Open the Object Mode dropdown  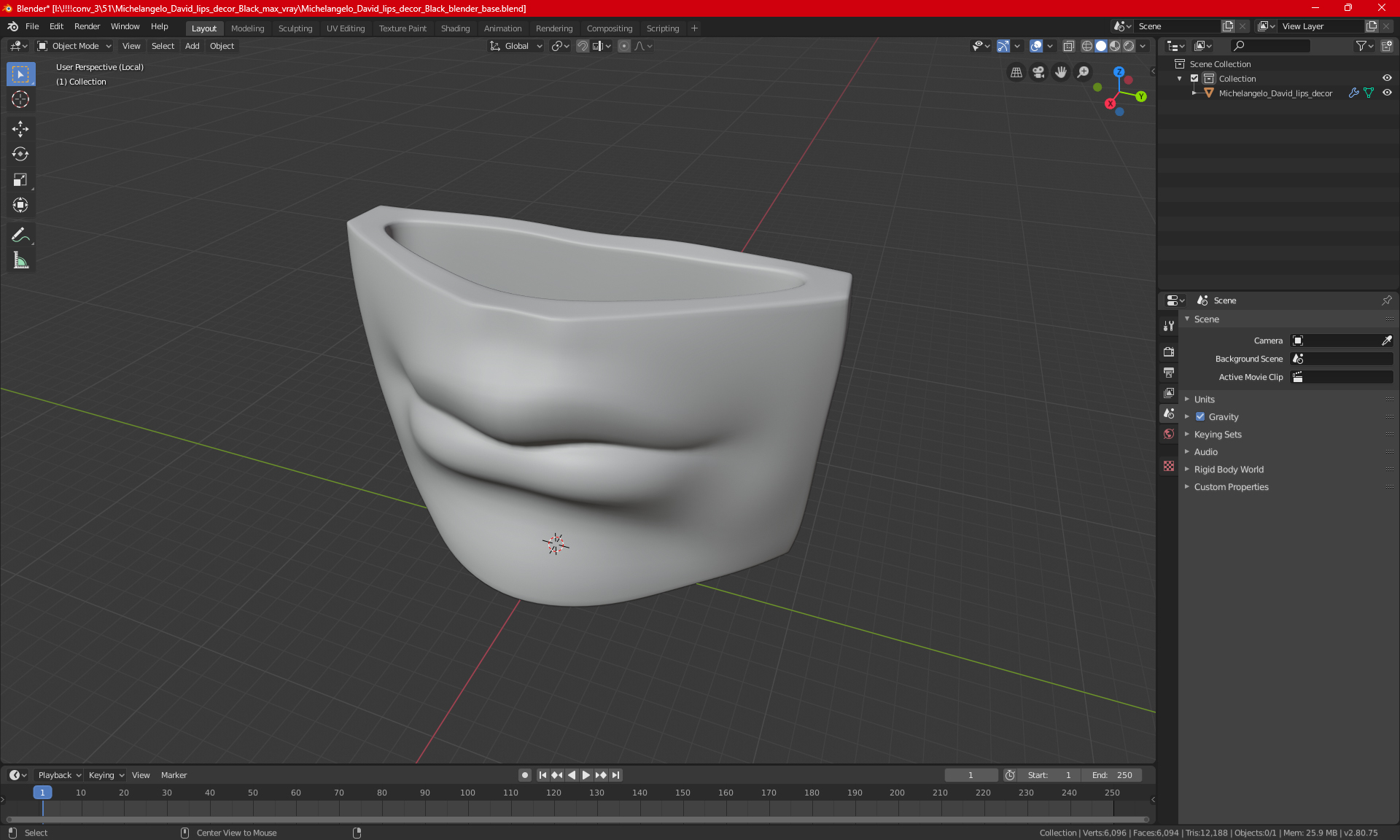pos(74,46)
